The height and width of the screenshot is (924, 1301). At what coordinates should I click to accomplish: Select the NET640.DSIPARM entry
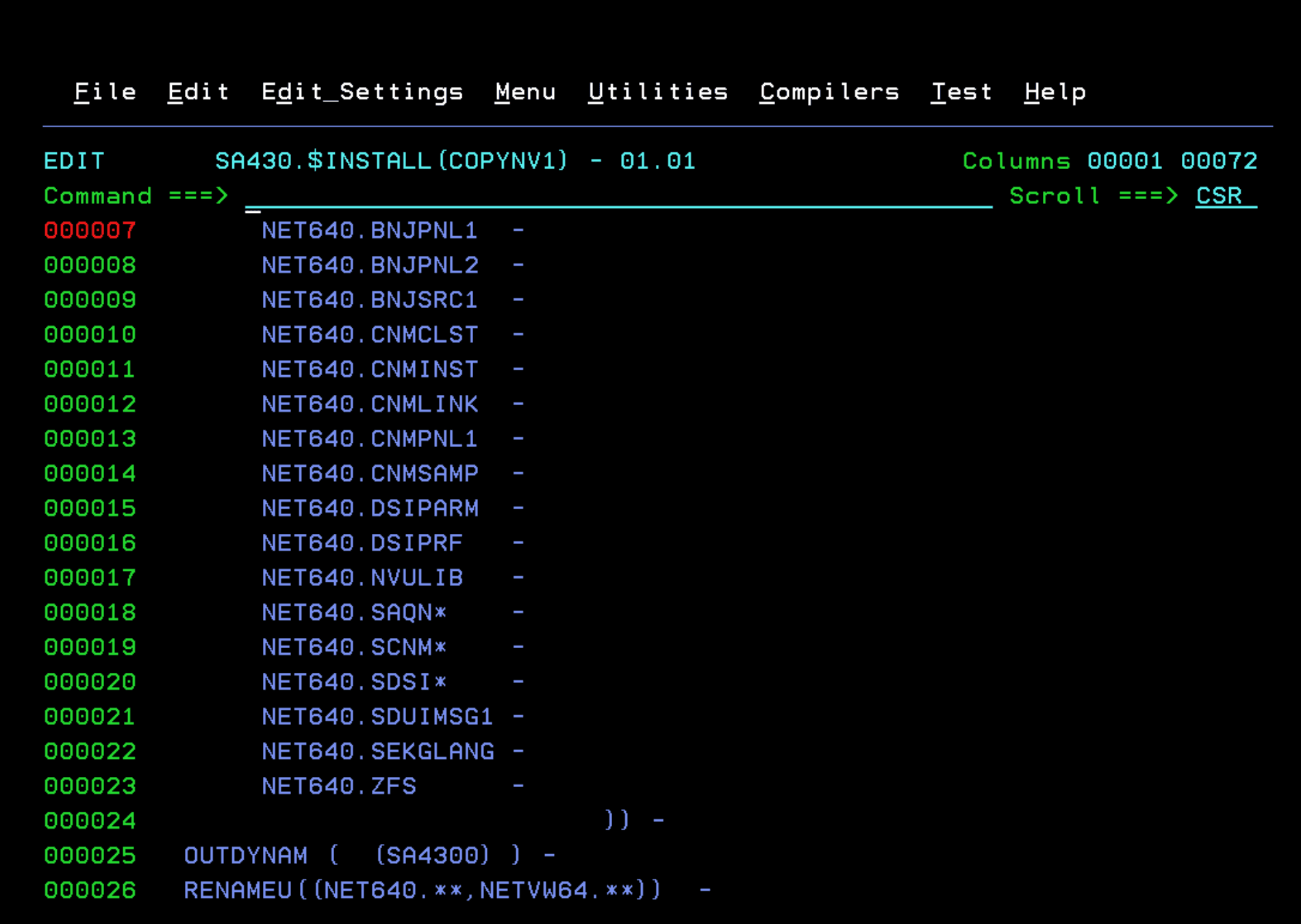[370, 508]
